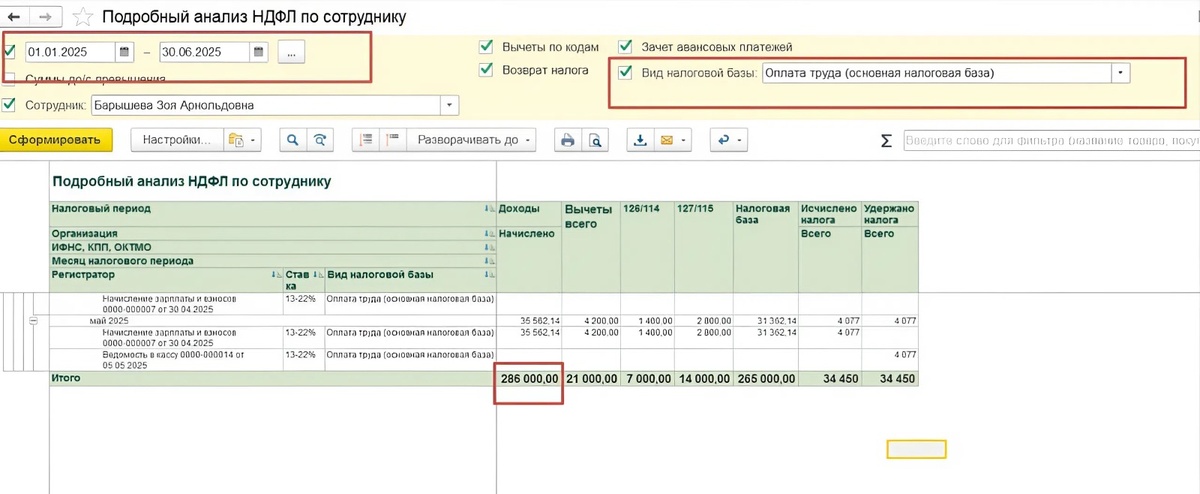Image resolution: width=1200 pixels, height=494 pixels.
Task: Send report by email envelope icon
Action: pos(667,140)
